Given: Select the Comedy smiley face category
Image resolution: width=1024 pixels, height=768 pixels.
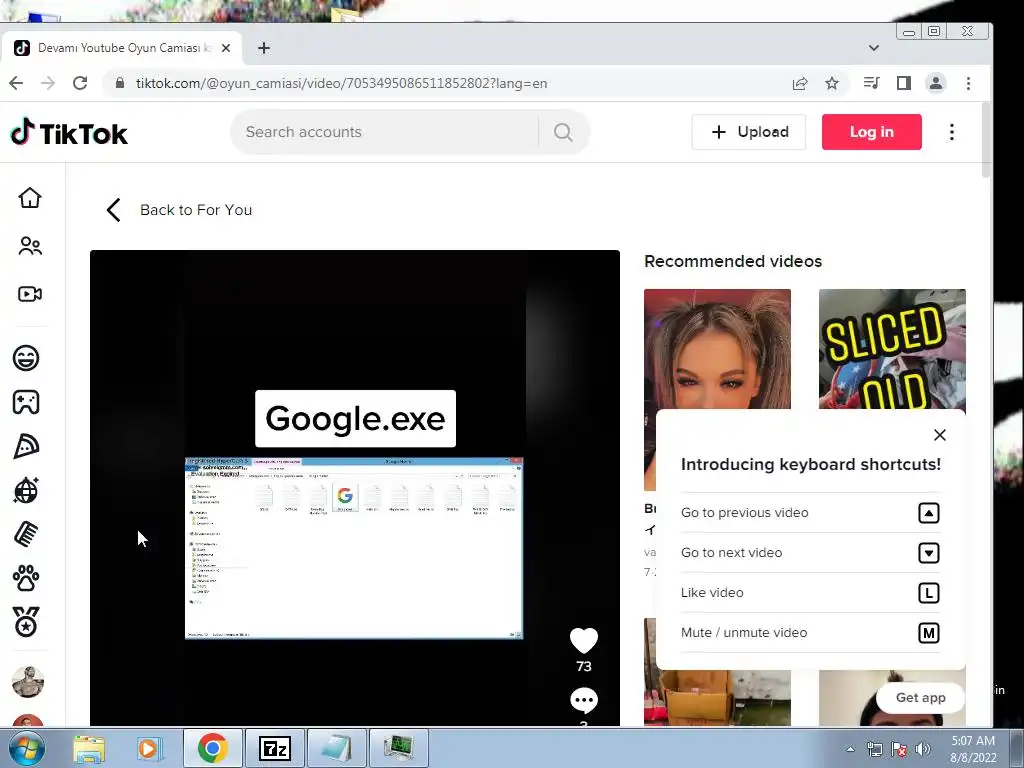Looking at the screenshot, I should coord(26,358).
